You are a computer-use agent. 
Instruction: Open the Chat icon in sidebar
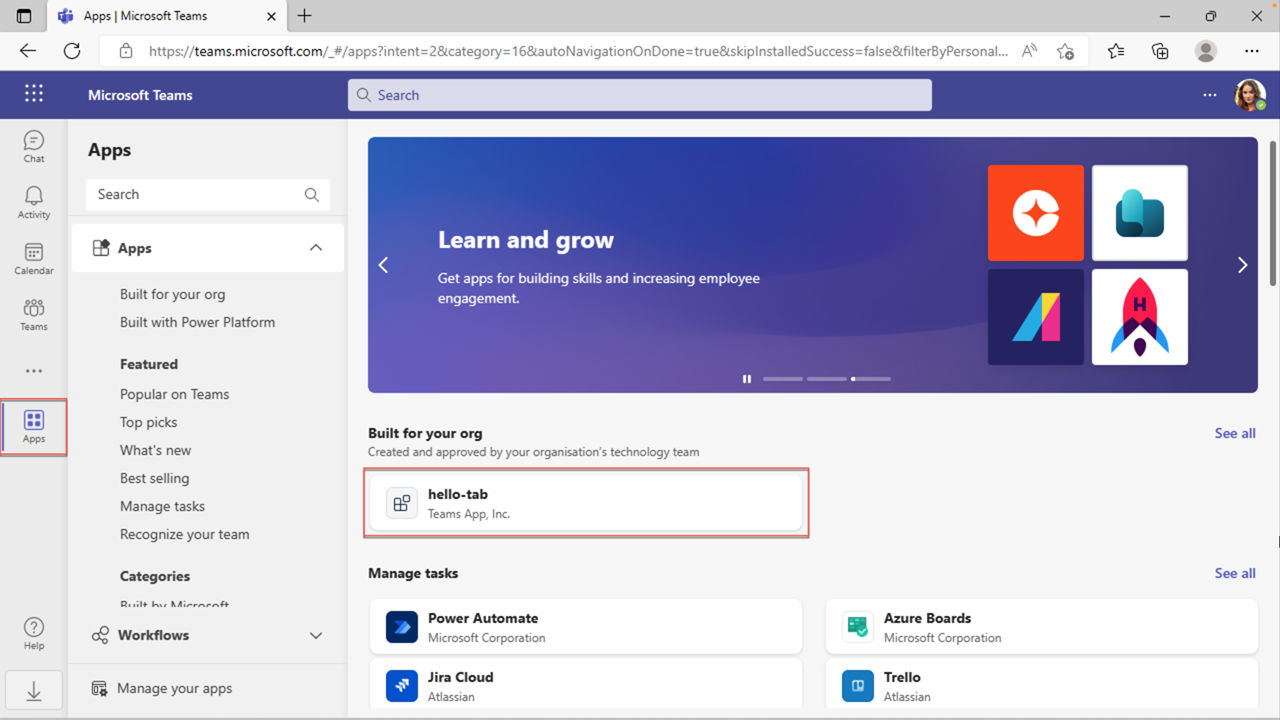point(34,146)
